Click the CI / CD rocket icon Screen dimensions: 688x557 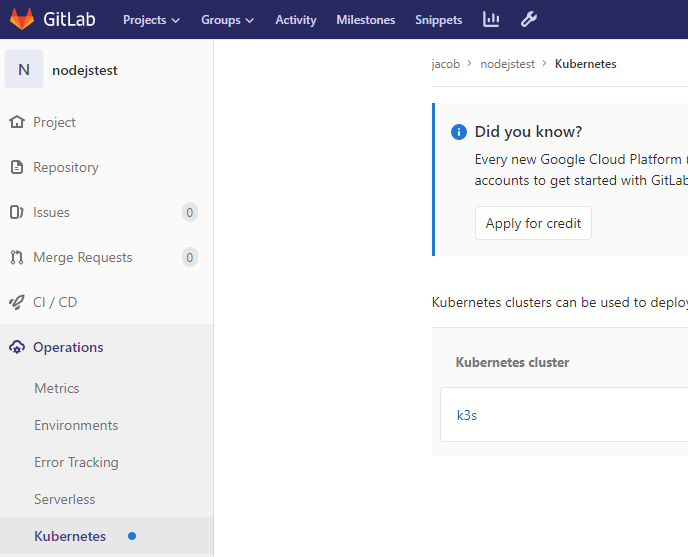click(x=17, y=302)
